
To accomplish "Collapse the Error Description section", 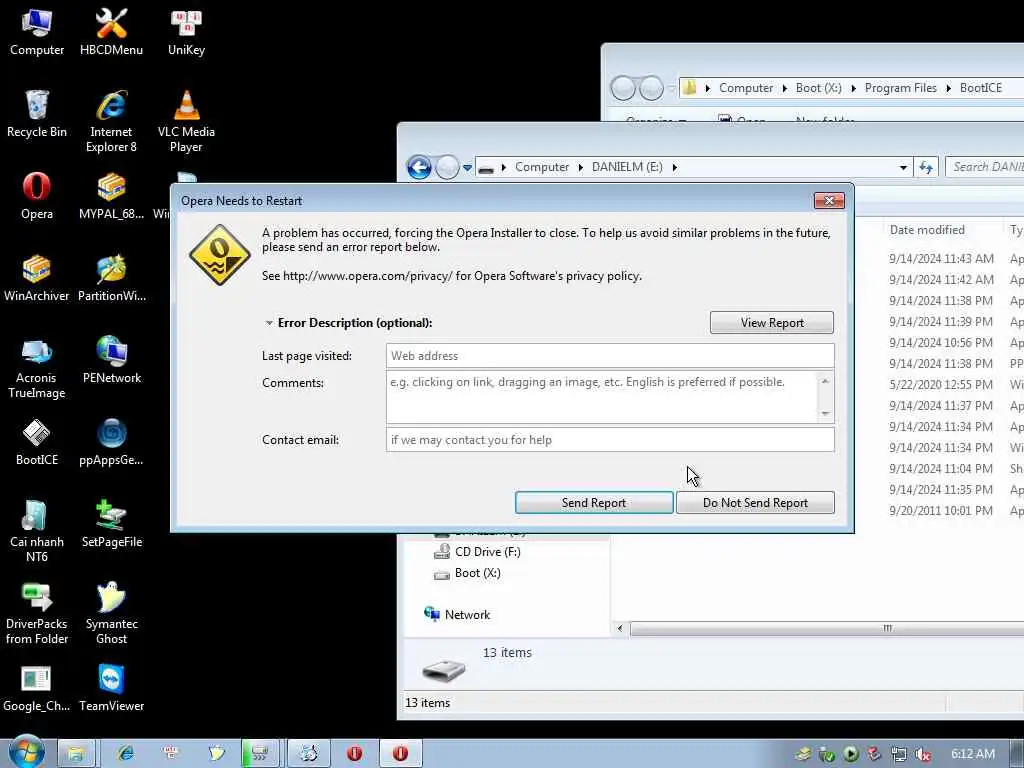I will pos(269,323).
